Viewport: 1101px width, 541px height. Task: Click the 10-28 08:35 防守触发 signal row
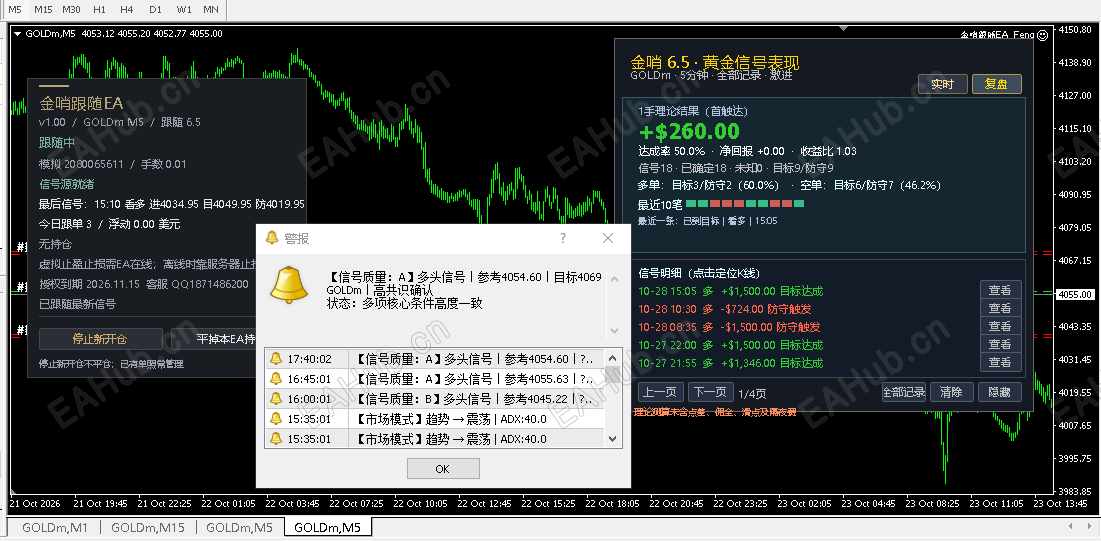(730, 327)
